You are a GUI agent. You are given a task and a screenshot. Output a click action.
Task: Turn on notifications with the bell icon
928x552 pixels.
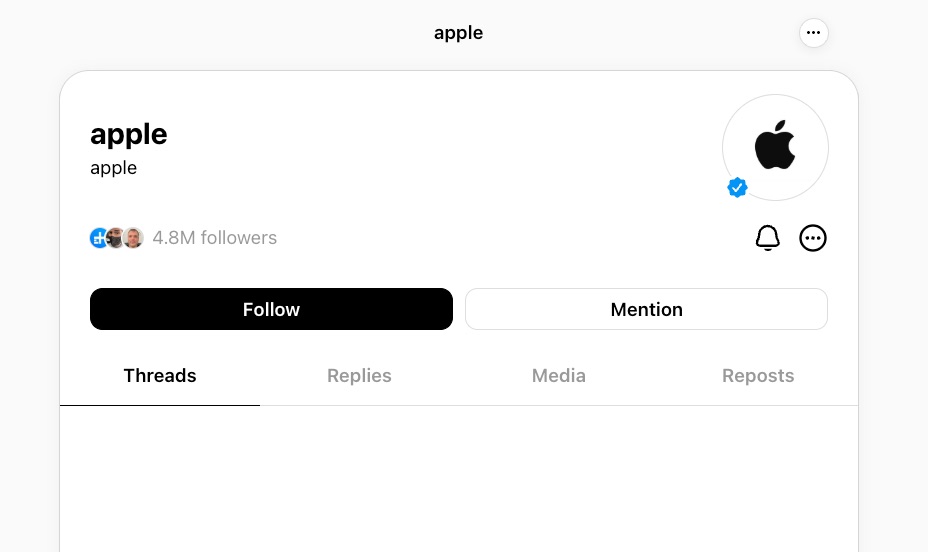[767, 238]
